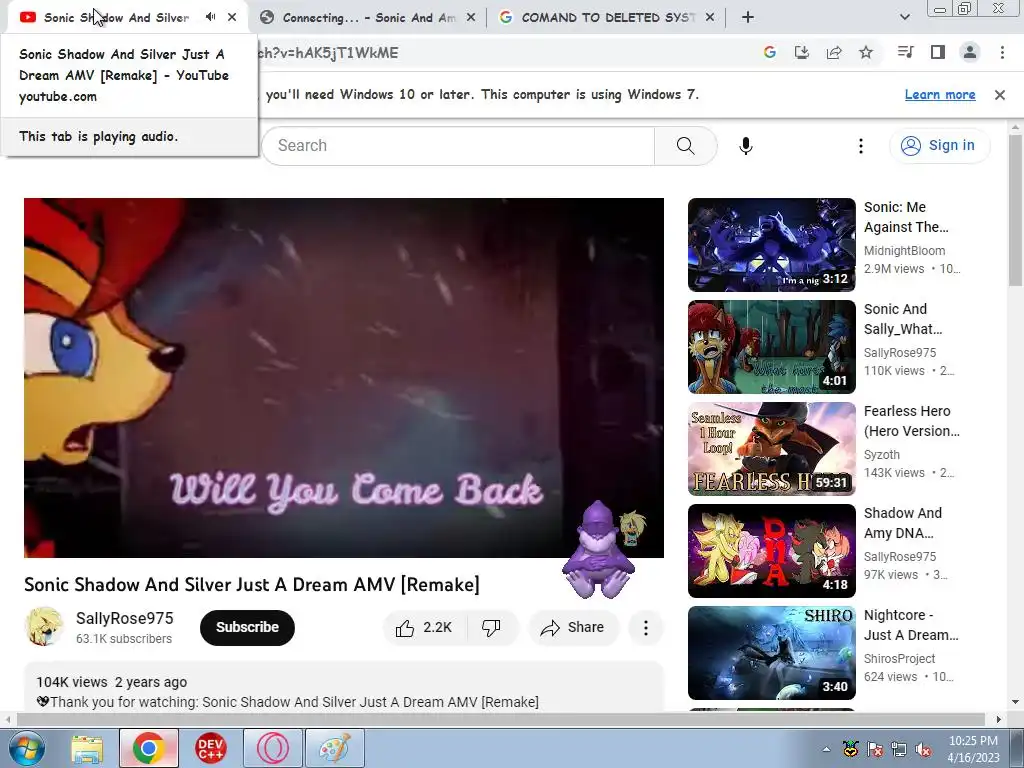Like the video with 2.2K thumbs up
The height and width of the screenshot is (768, 1024).
click(424, 628)
